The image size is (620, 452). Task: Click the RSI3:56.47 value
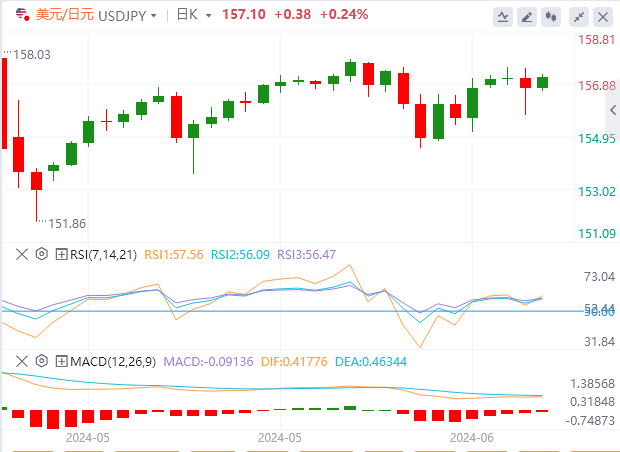[306, 255]
